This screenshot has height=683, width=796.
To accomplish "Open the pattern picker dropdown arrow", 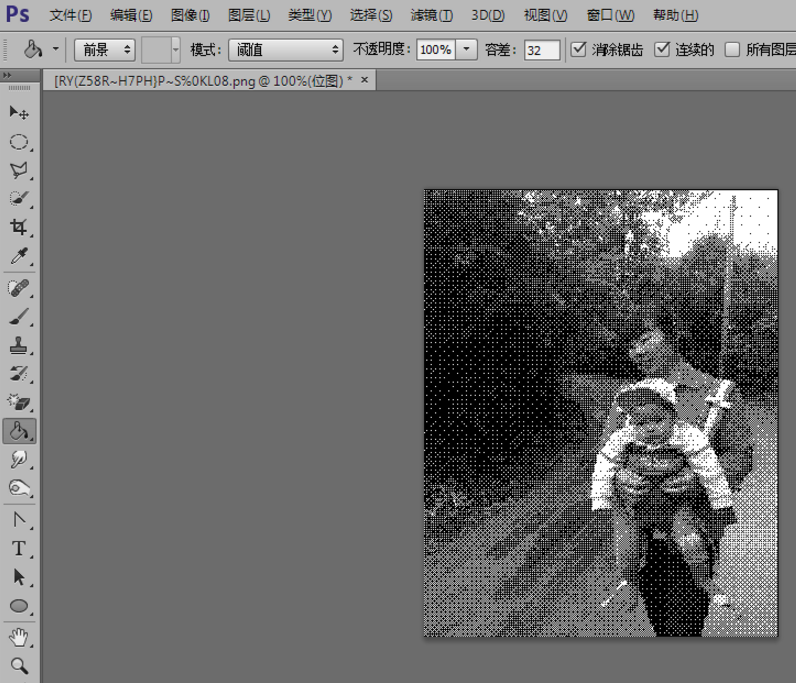I will (x=176, y=50).
